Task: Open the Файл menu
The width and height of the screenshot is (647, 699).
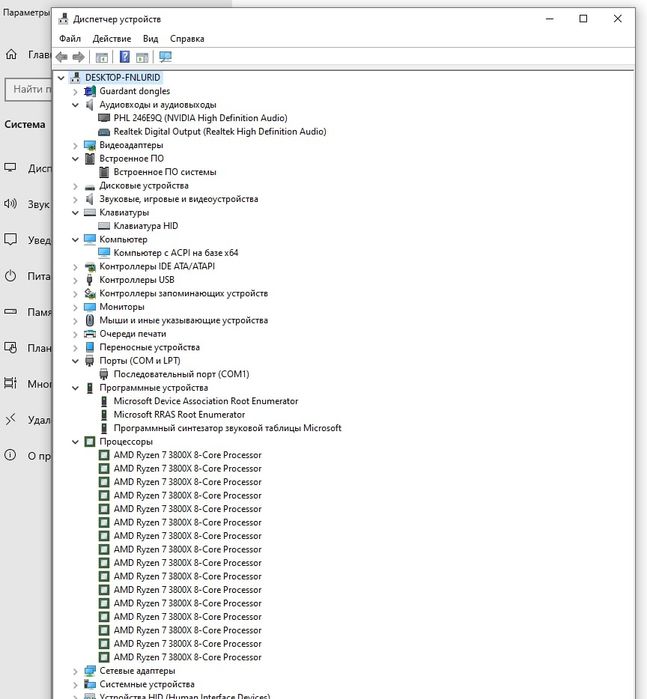Action: click(70, 39)
